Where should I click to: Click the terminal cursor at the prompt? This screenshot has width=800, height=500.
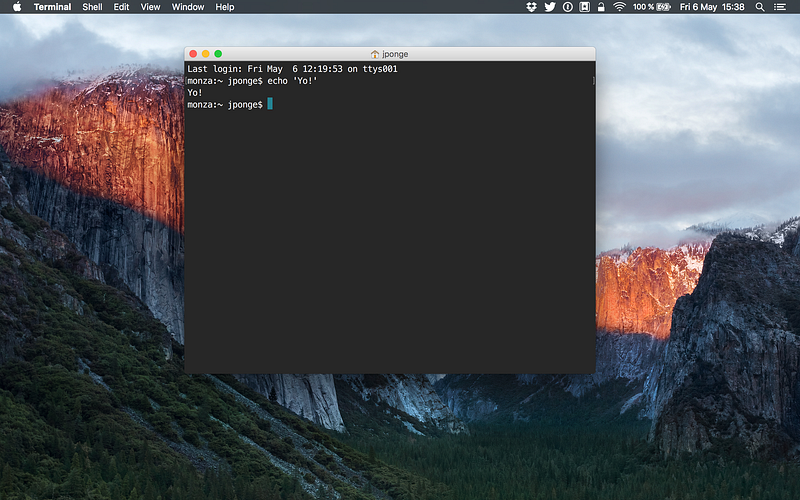click(x=270, y=104)
